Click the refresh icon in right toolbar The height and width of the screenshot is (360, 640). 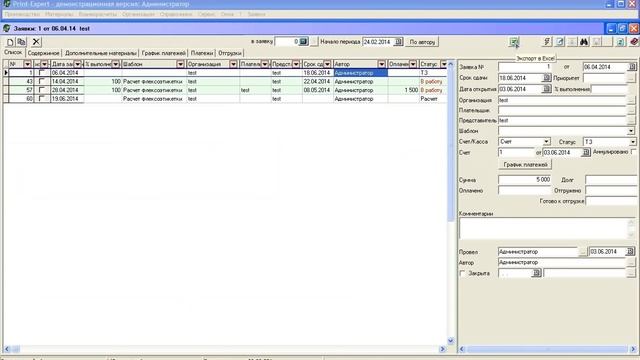pos(620,42)
